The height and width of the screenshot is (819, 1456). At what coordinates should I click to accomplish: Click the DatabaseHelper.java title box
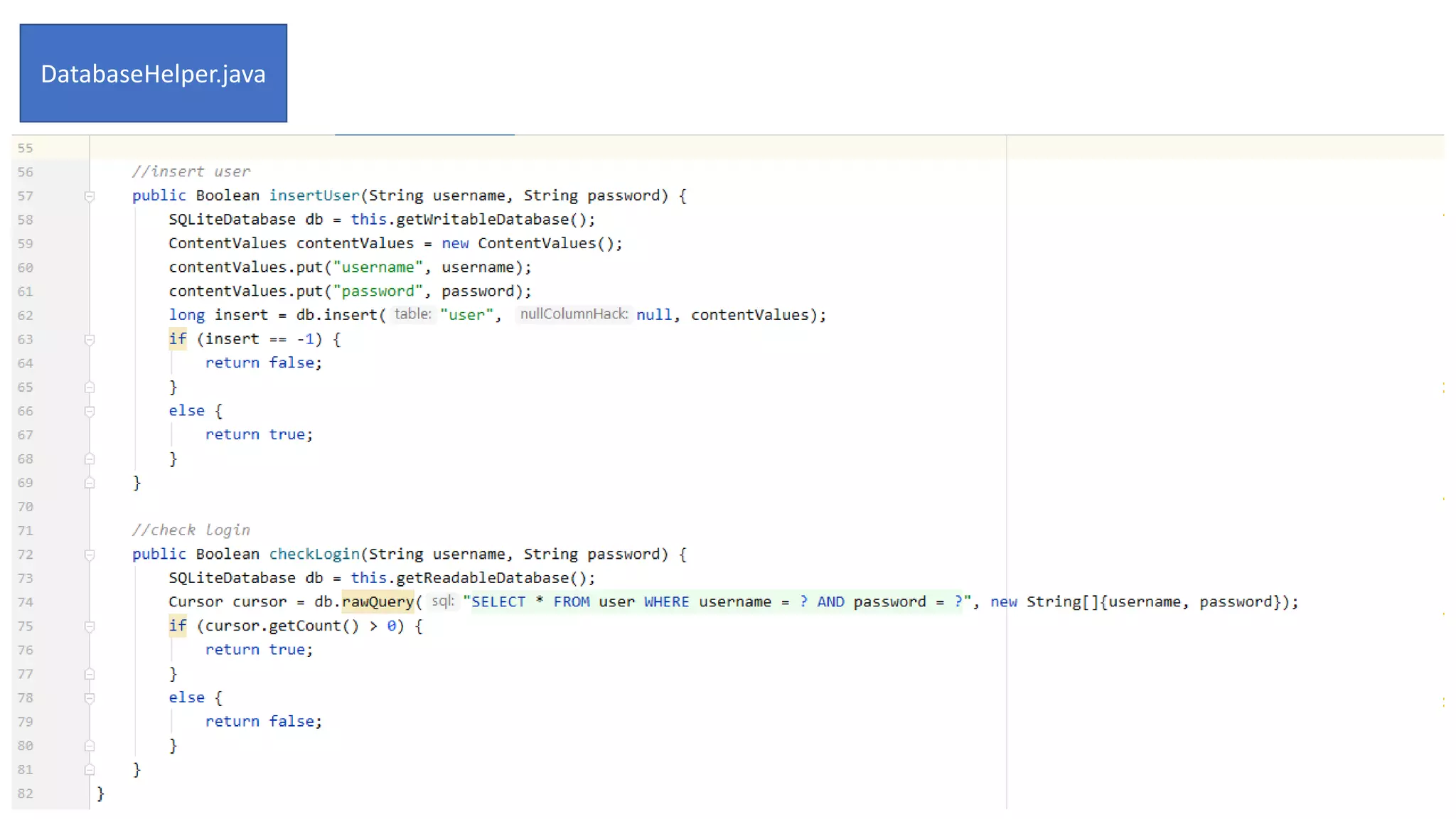pyautogui.click(x=154, y=73)
